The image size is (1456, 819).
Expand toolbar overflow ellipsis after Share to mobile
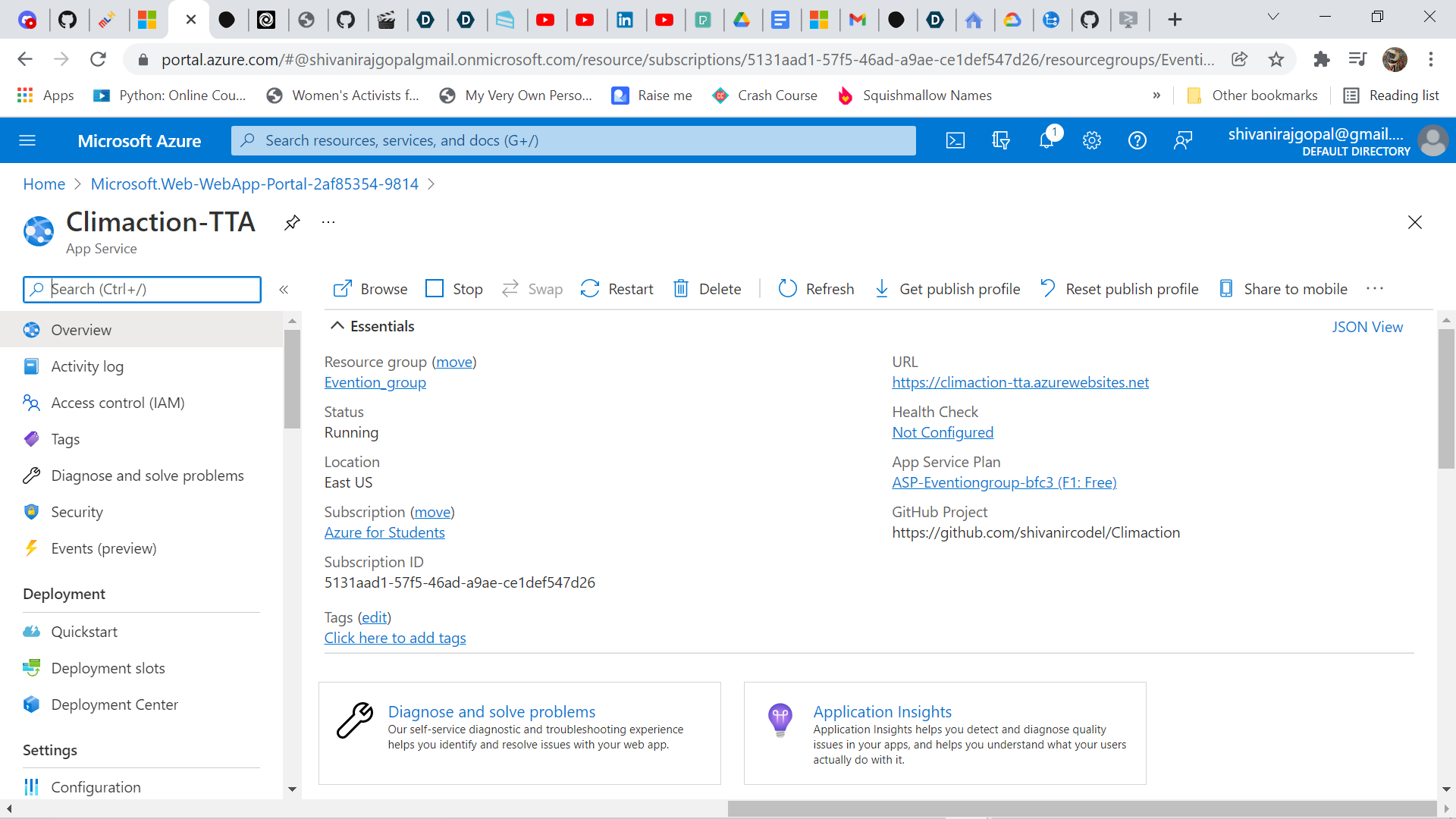[x=1375, y=289]
